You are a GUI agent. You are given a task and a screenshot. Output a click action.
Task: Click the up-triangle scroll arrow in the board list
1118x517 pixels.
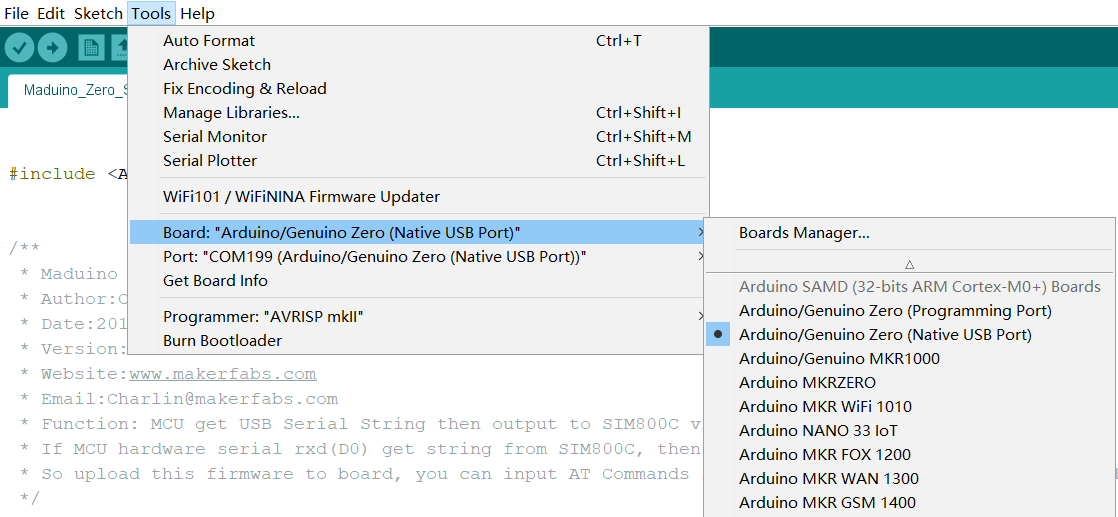click(x=910, y=264)
